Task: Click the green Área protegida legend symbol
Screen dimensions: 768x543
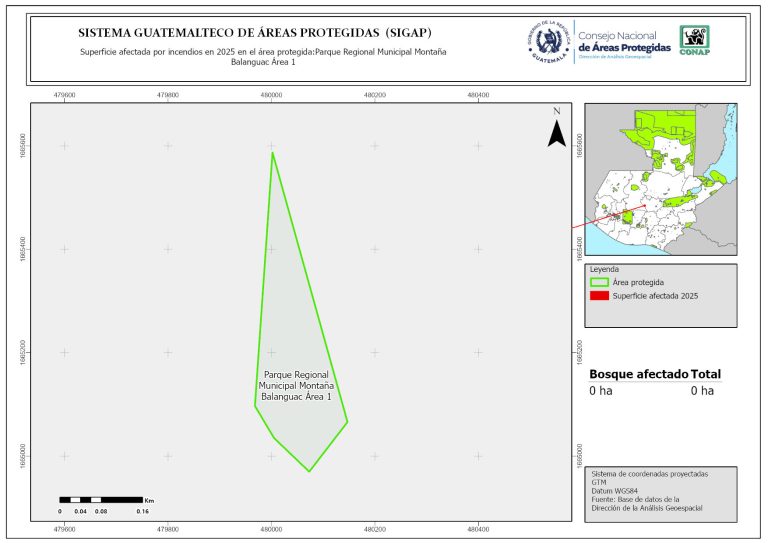Action: (600, 283)
